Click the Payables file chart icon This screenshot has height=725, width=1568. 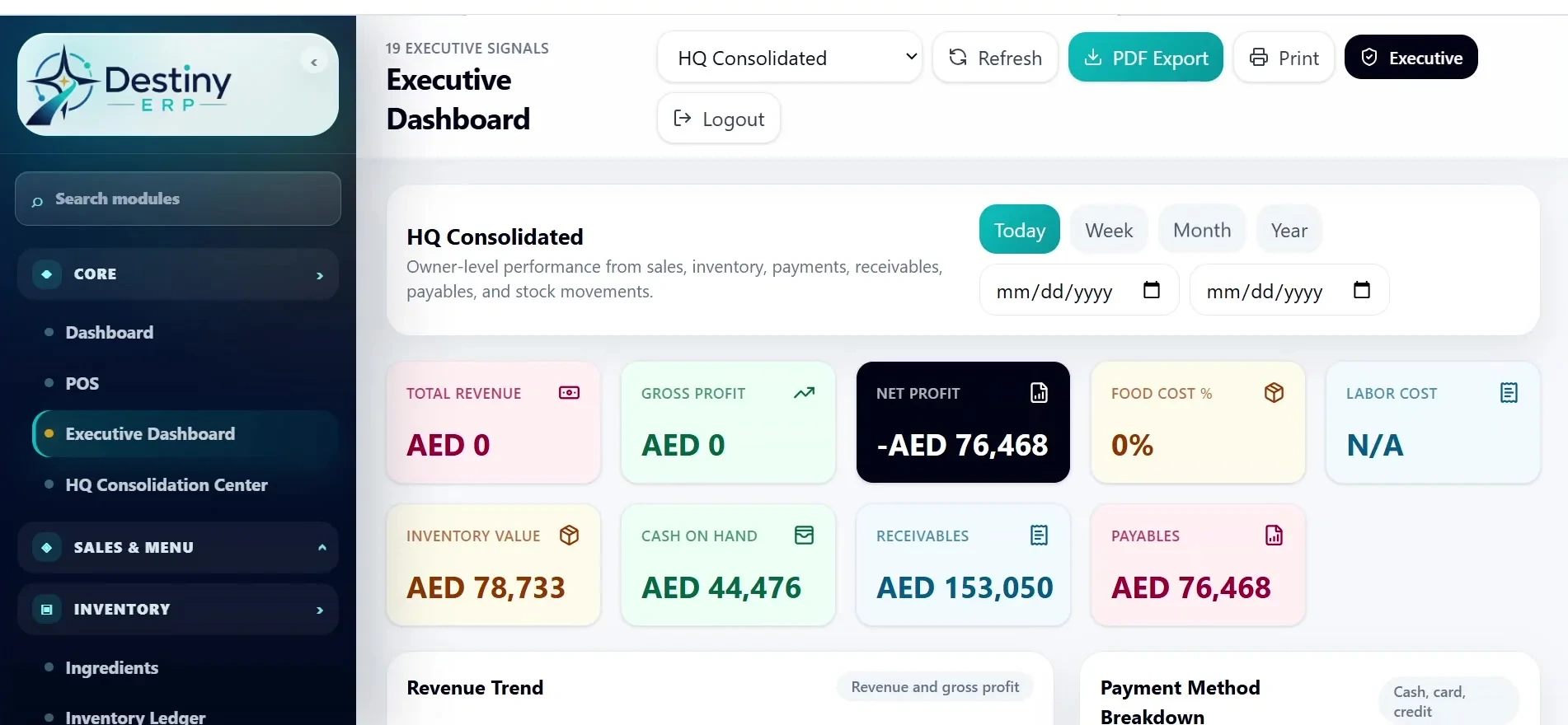[1274, 536]
